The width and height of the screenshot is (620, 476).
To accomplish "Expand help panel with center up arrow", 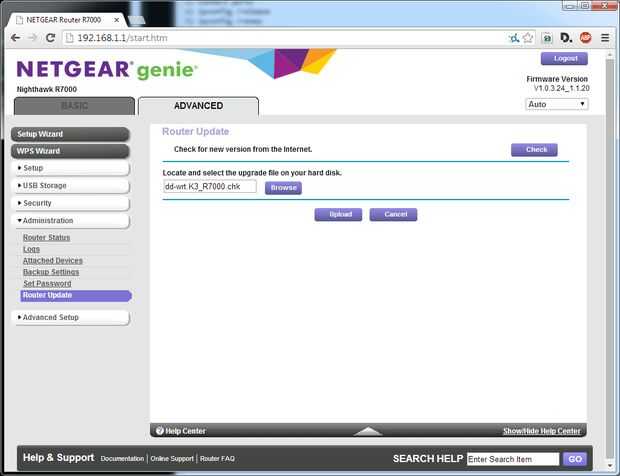I will point(368,431).
